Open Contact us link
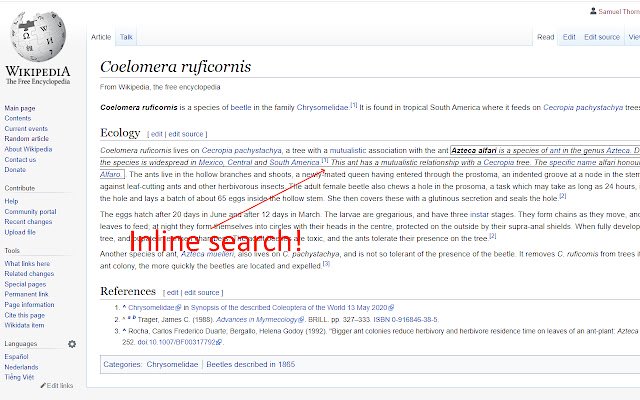Viewport: 640px width, 400px height. click(20, 160)
